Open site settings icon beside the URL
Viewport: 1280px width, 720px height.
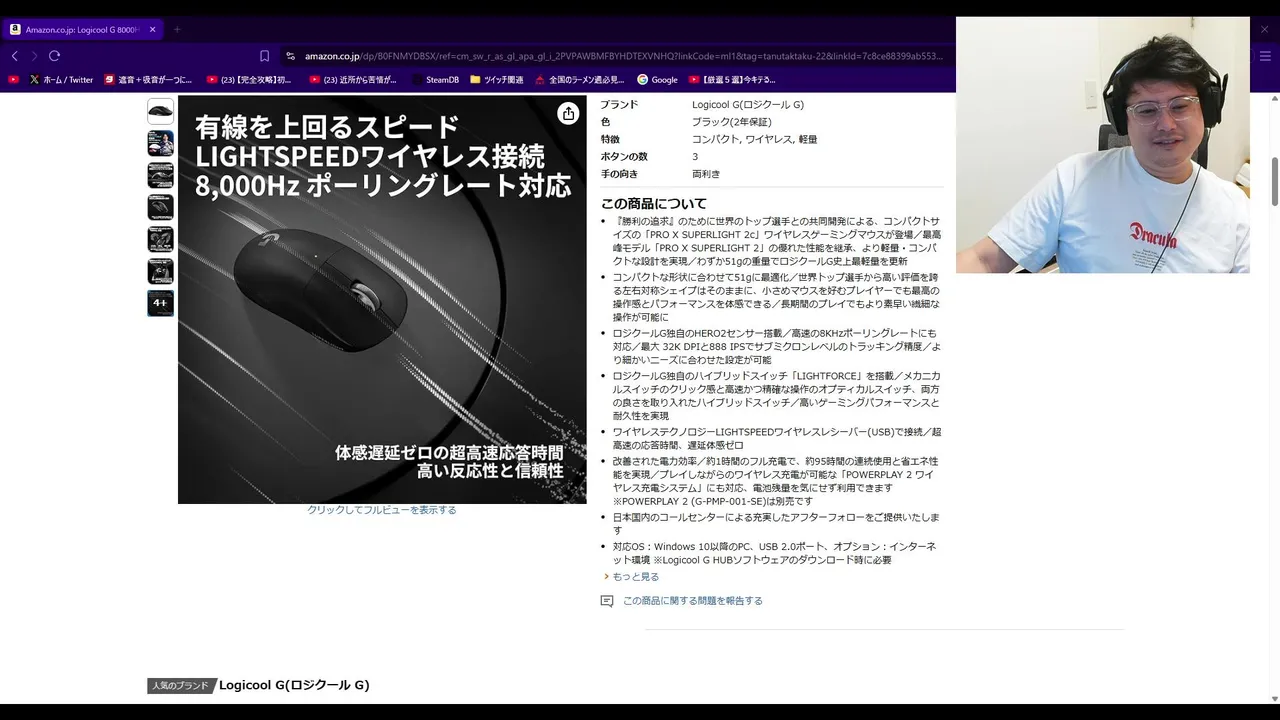point(290,56)
